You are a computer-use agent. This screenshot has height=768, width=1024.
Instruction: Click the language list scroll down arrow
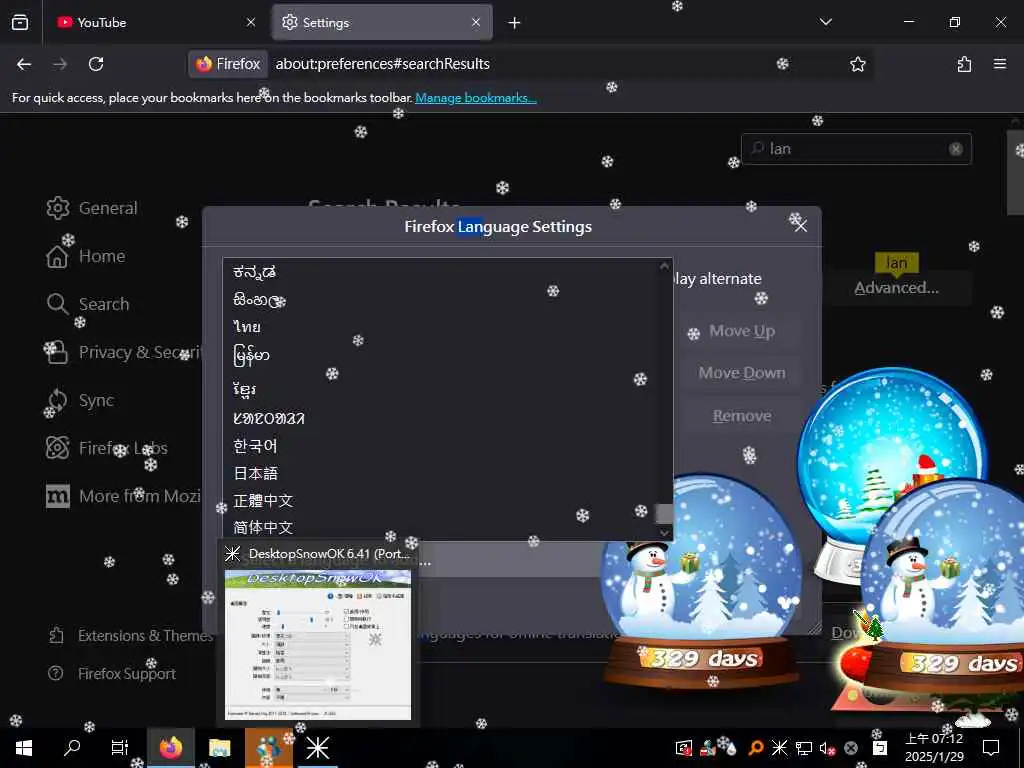point(664,533)
